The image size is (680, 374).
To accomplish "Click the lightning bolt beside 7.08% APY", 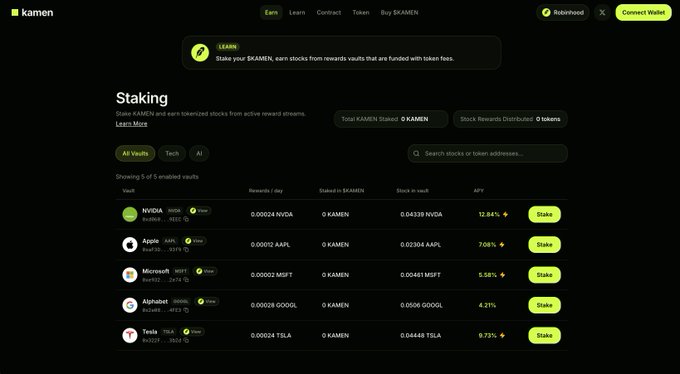I will [502, 245].
